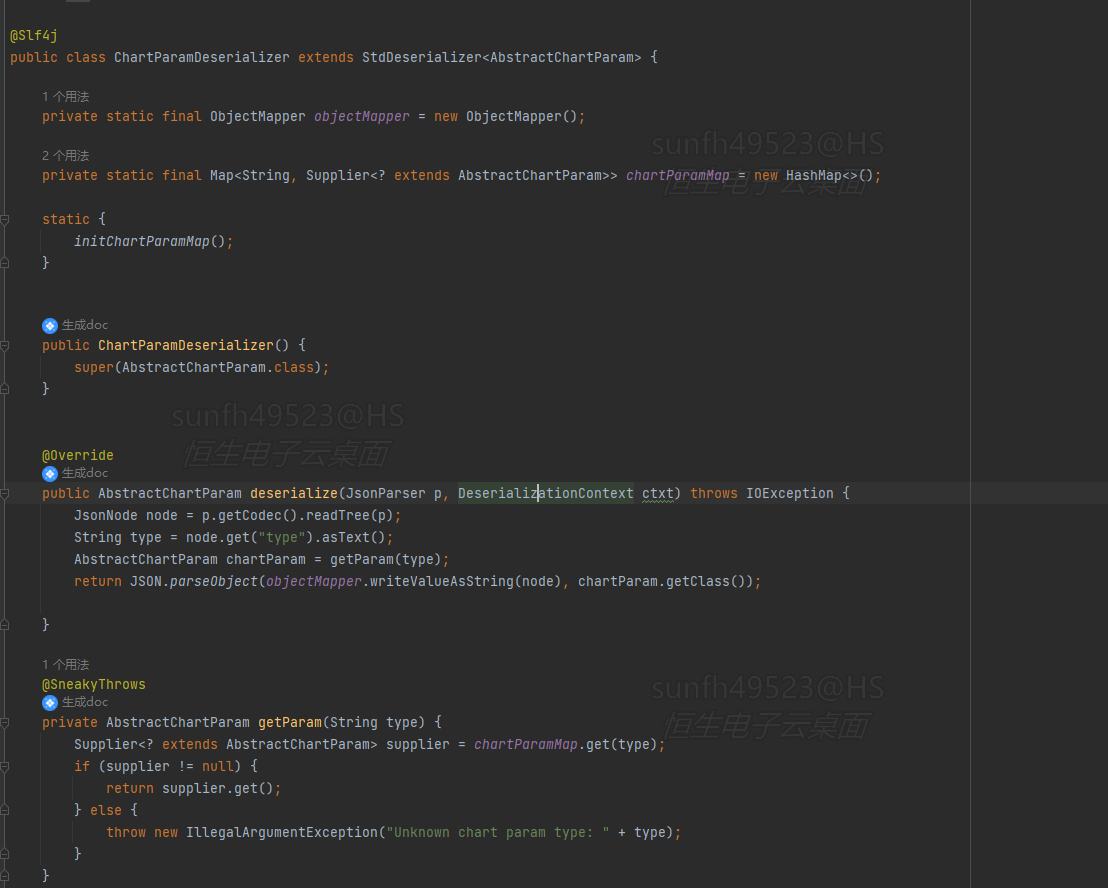Open '1 个用法' usages hint above @SneakyThrows
This screenshot has height=888, width=1108.
(x=66, y=665)
